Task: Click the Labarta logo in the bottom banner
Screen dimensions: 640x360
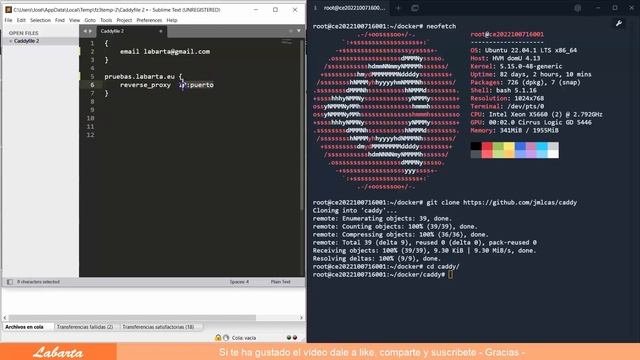Action: (58, 352)
